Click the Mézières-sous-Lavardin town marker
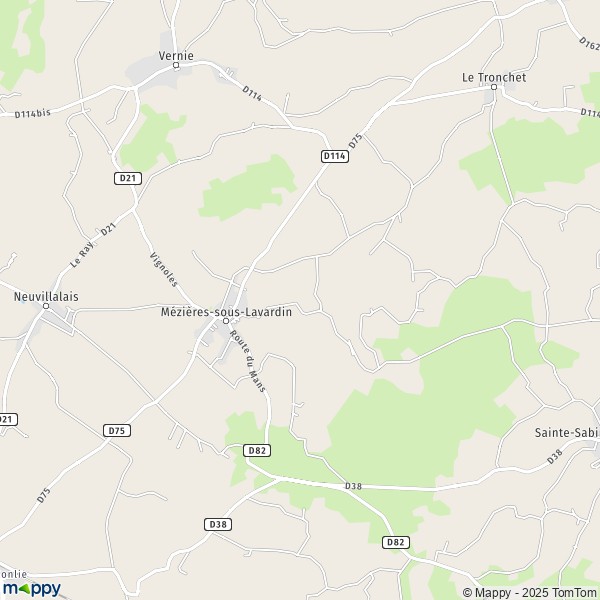 coord(226,321)
